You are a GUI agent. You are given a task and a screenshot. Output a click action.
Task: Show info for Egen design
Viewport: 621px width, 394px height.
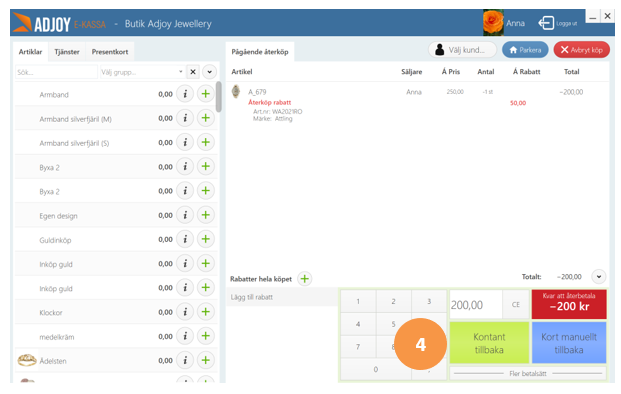click(x=185, y=215)
